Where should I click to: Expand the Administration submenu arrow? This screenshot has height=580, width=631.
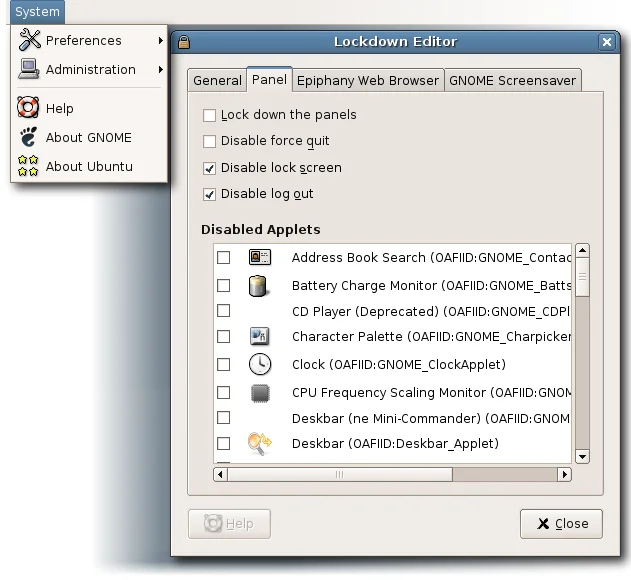[x=161, y=70]
